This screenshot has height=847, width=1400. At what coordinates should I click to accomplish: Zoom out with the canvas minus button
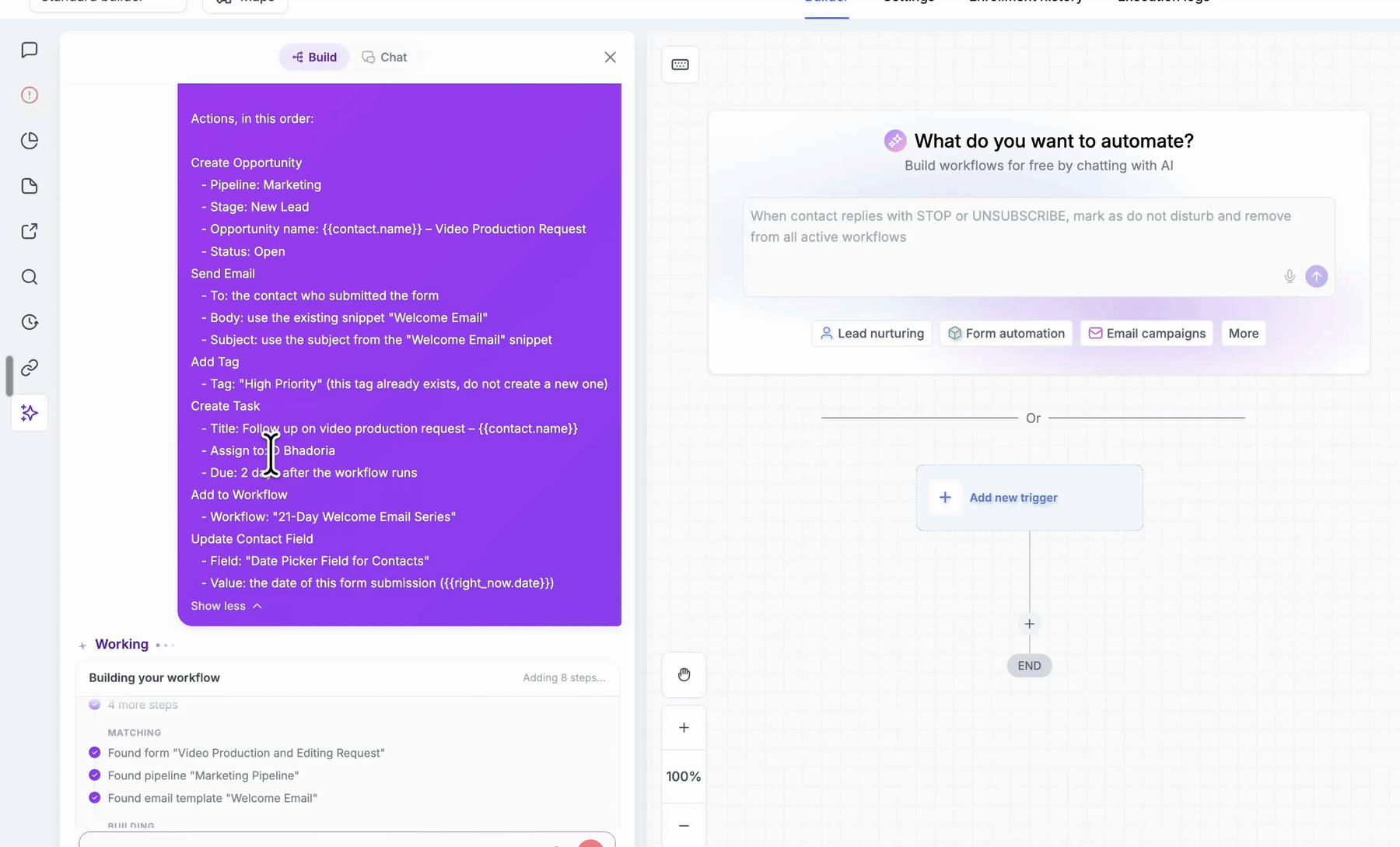(x=684, y=825)
